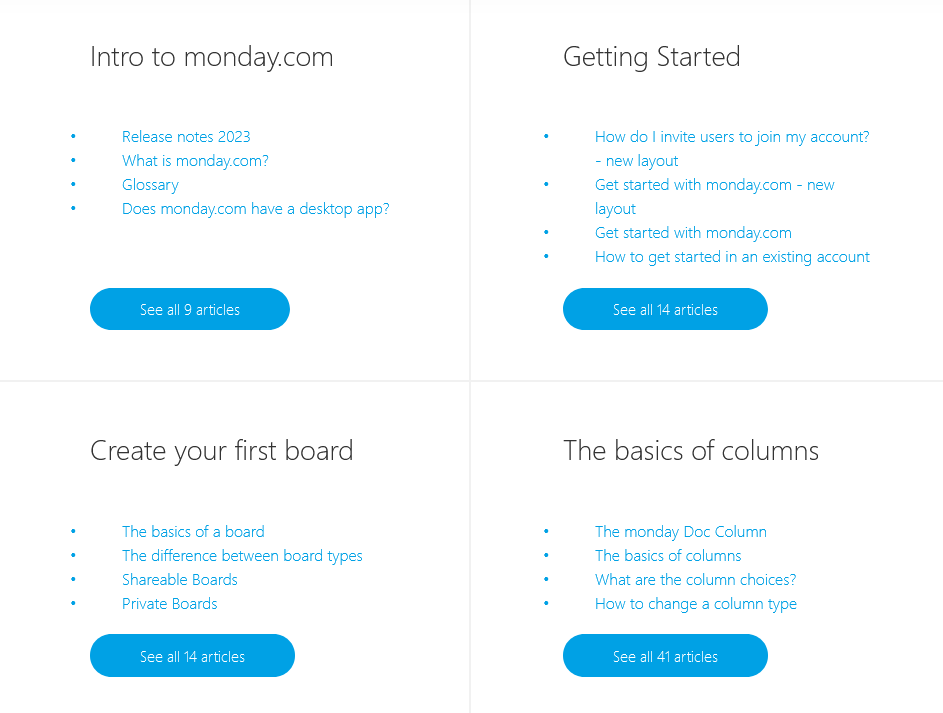This screenshot has height=713, width=943.
Task: See all articles in Create your first board
Action: click(192, 656)
